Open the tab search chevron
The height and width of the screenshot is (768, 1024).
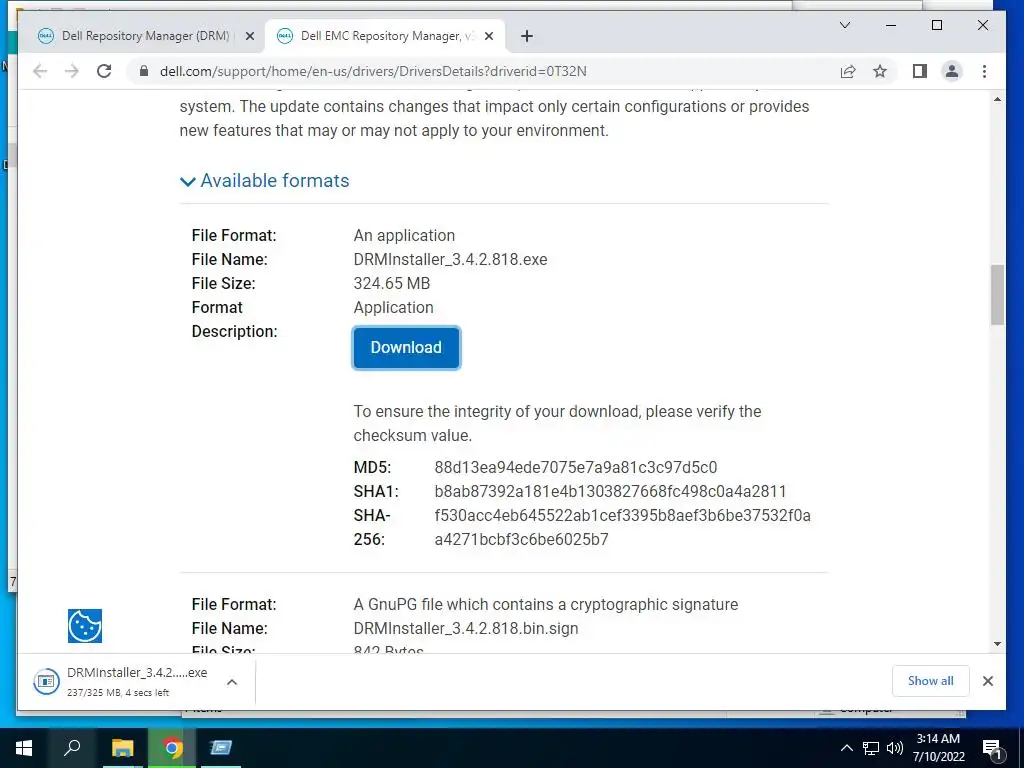click(844, 25)
